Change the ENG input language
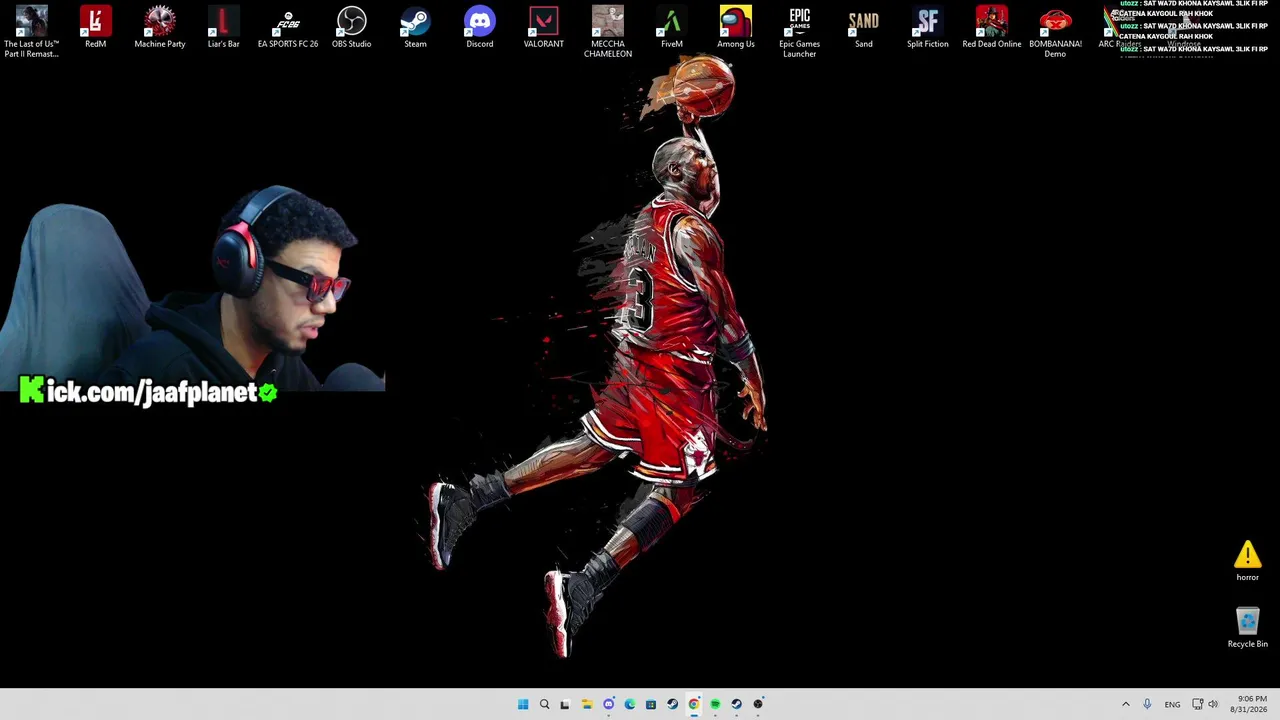This screenshot has width=1280, height=720. [x=1172, y=704]
